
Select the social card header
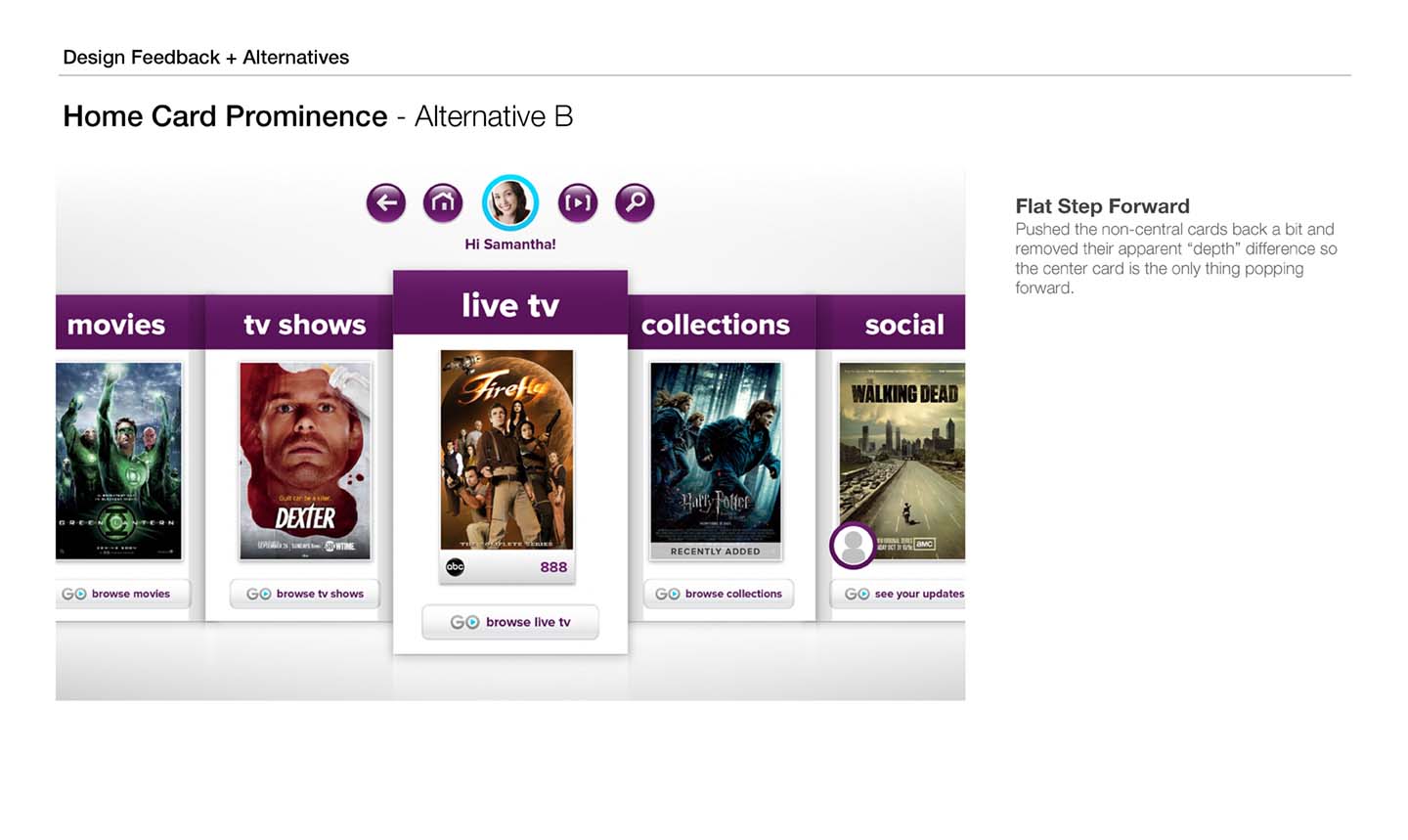pos(891,322)
